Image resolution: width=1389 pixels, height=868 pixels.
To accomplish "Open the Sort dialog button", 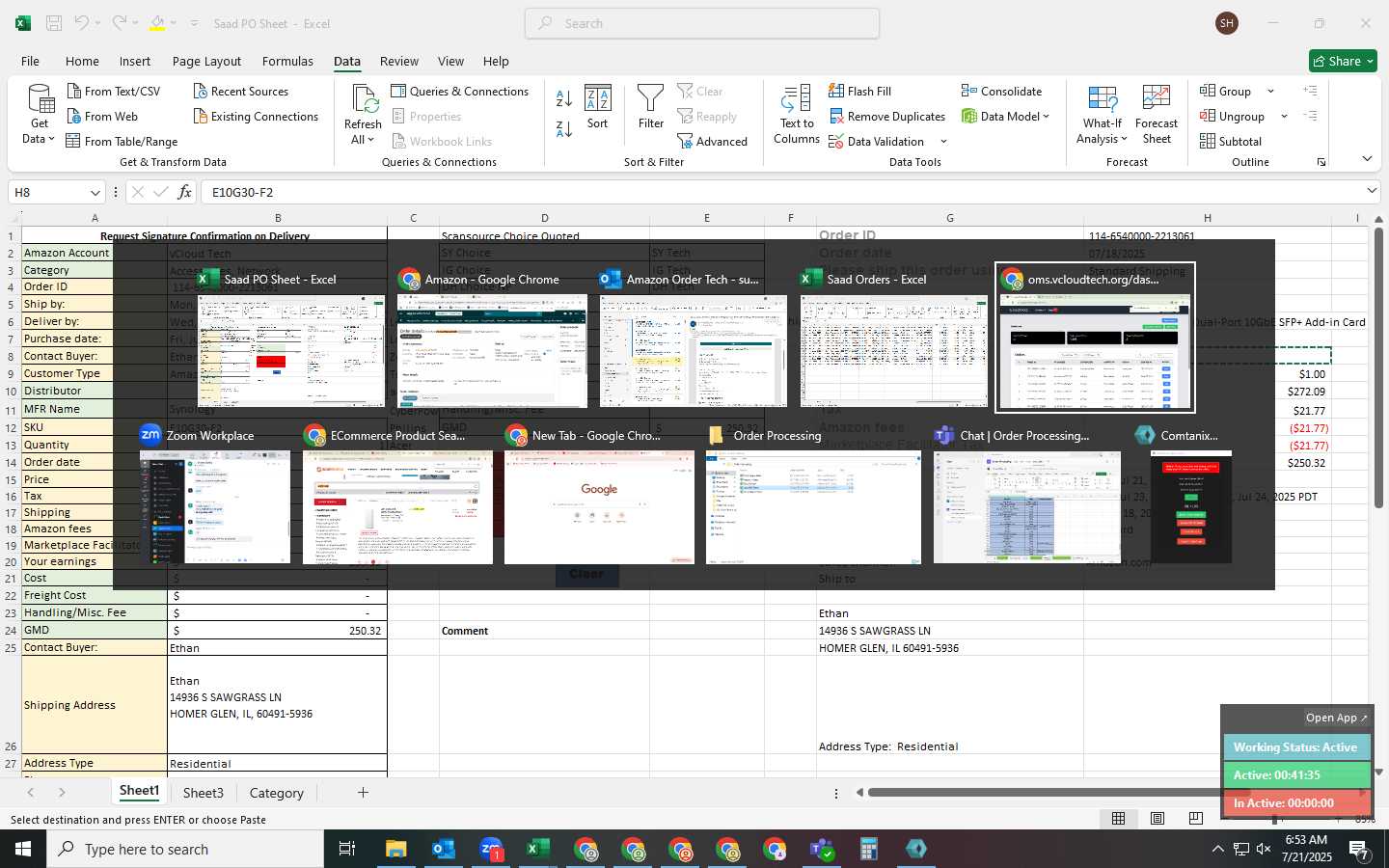I will pyautogui.click(x=598, y=107).
